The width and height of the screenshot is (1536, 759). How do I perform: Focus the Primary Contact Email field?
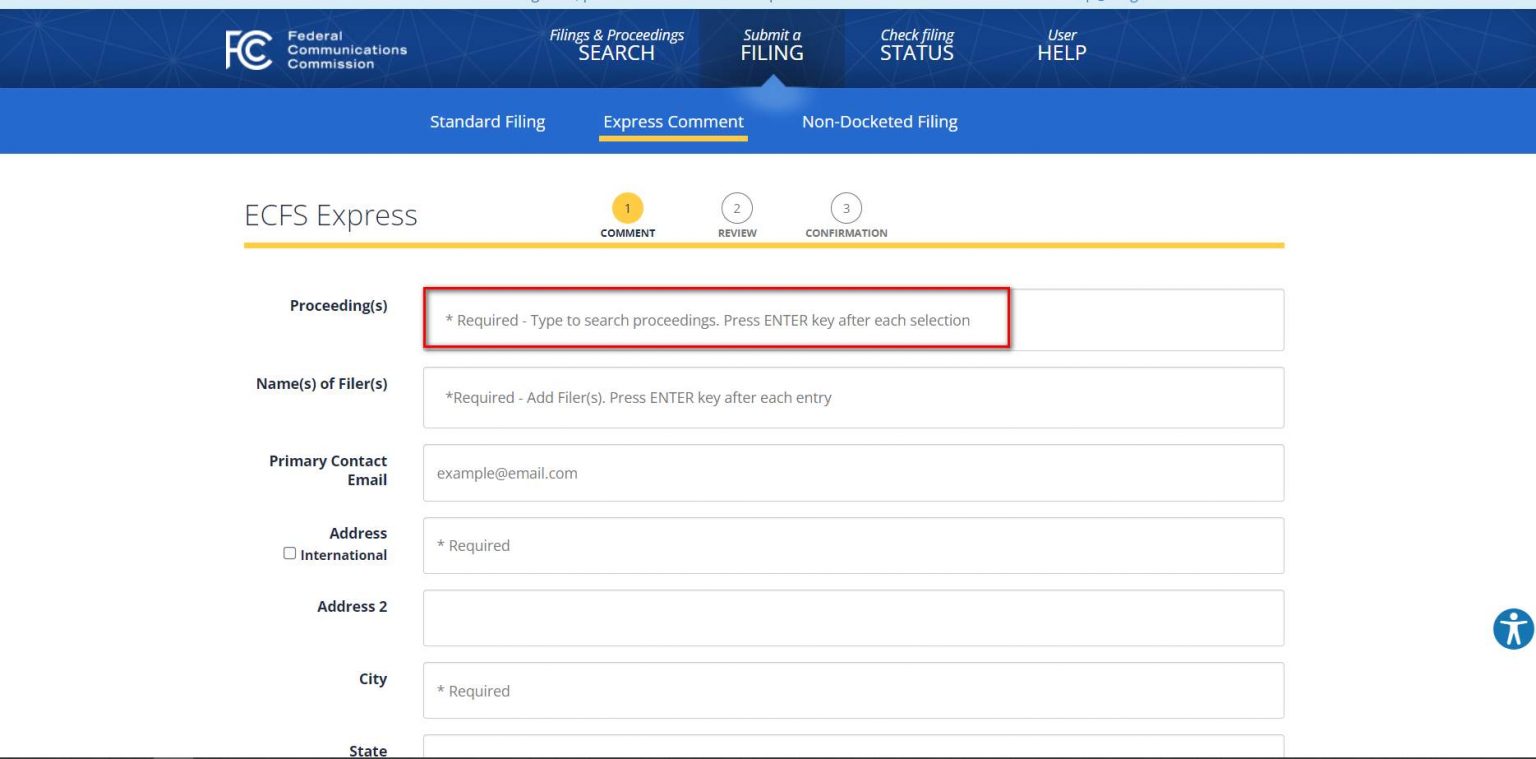pos(852,473)
